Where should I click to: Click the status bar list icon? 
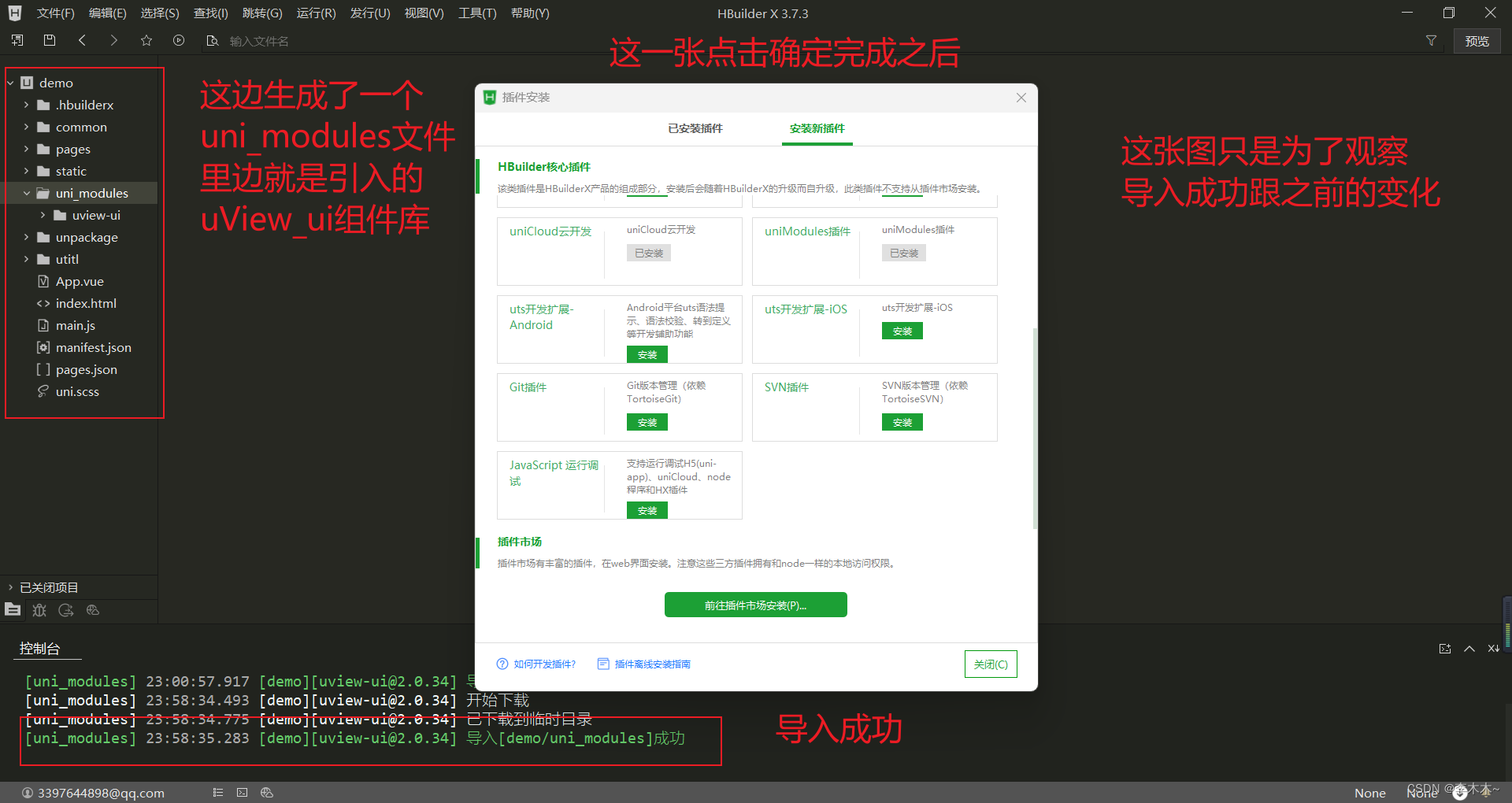point(218,793)
